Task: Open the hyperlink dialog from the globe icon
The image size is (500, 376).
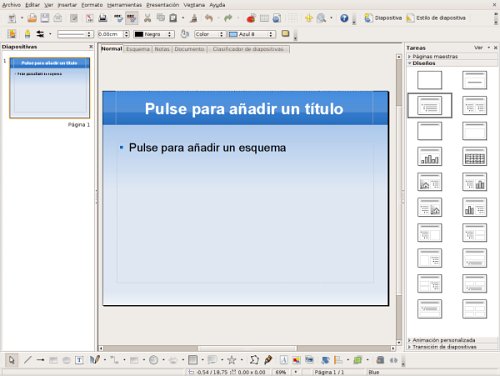Action: click(x=277, y=18)
